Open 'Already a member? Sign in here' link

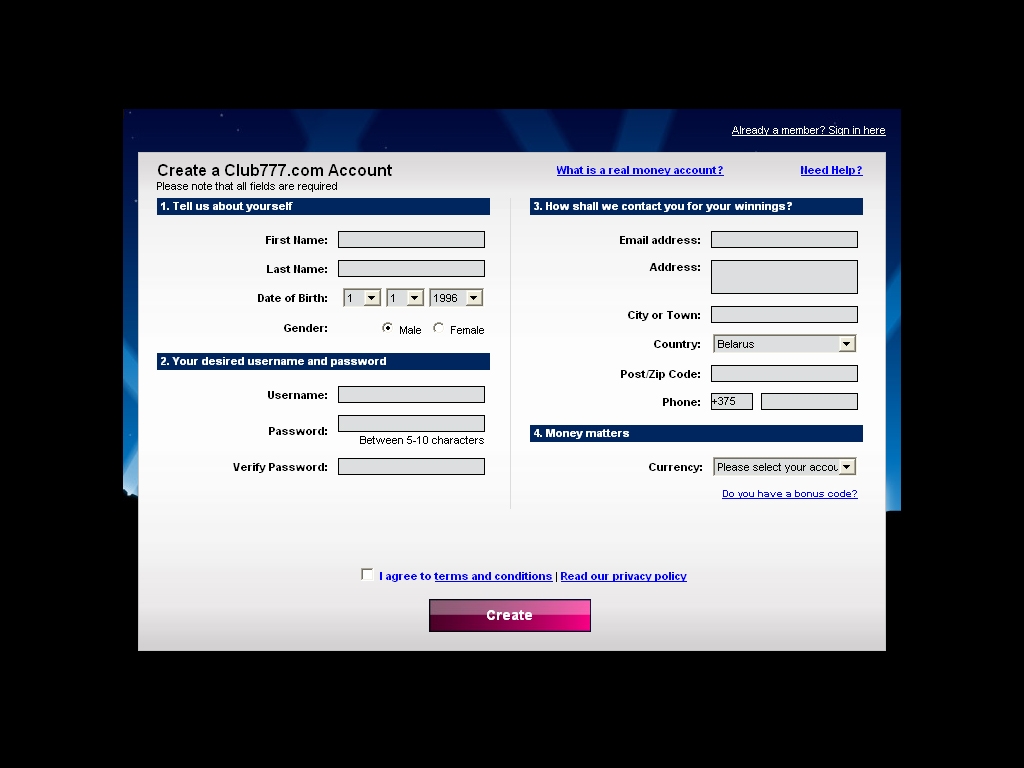tap(808, 131)
